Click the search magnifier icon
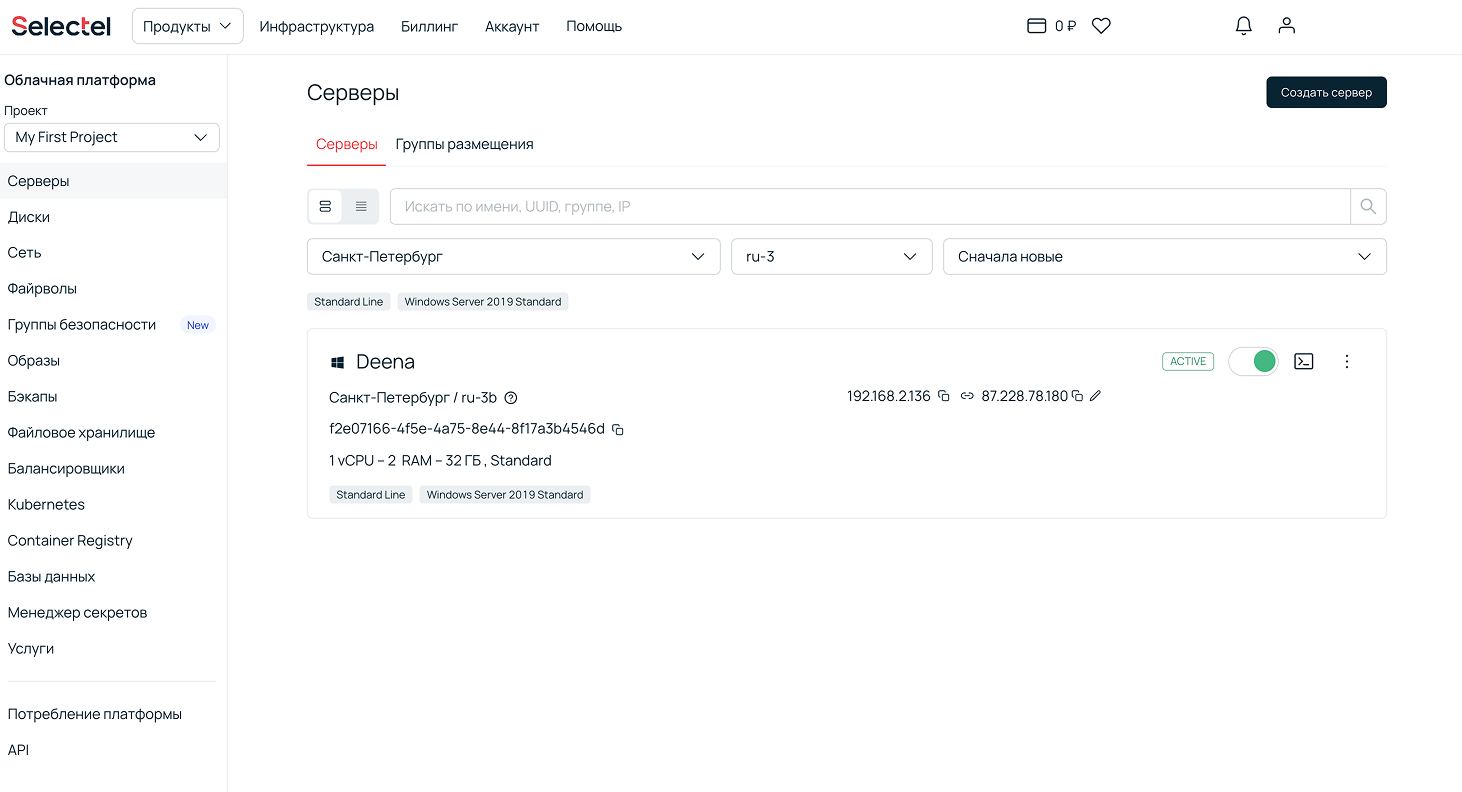 click(1368, 207)
